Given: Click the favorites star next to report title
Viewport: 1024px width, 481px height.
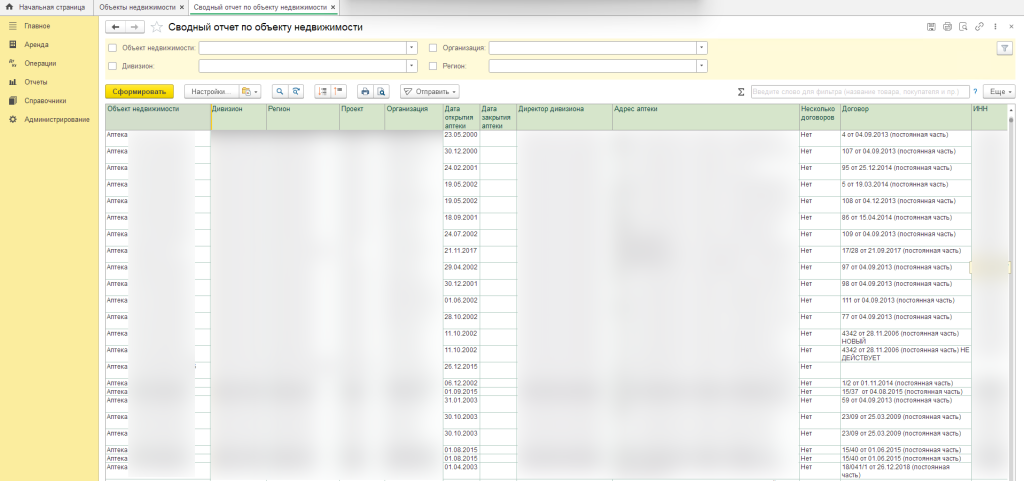Looking at the screenshot, I should tap(156, 27).
